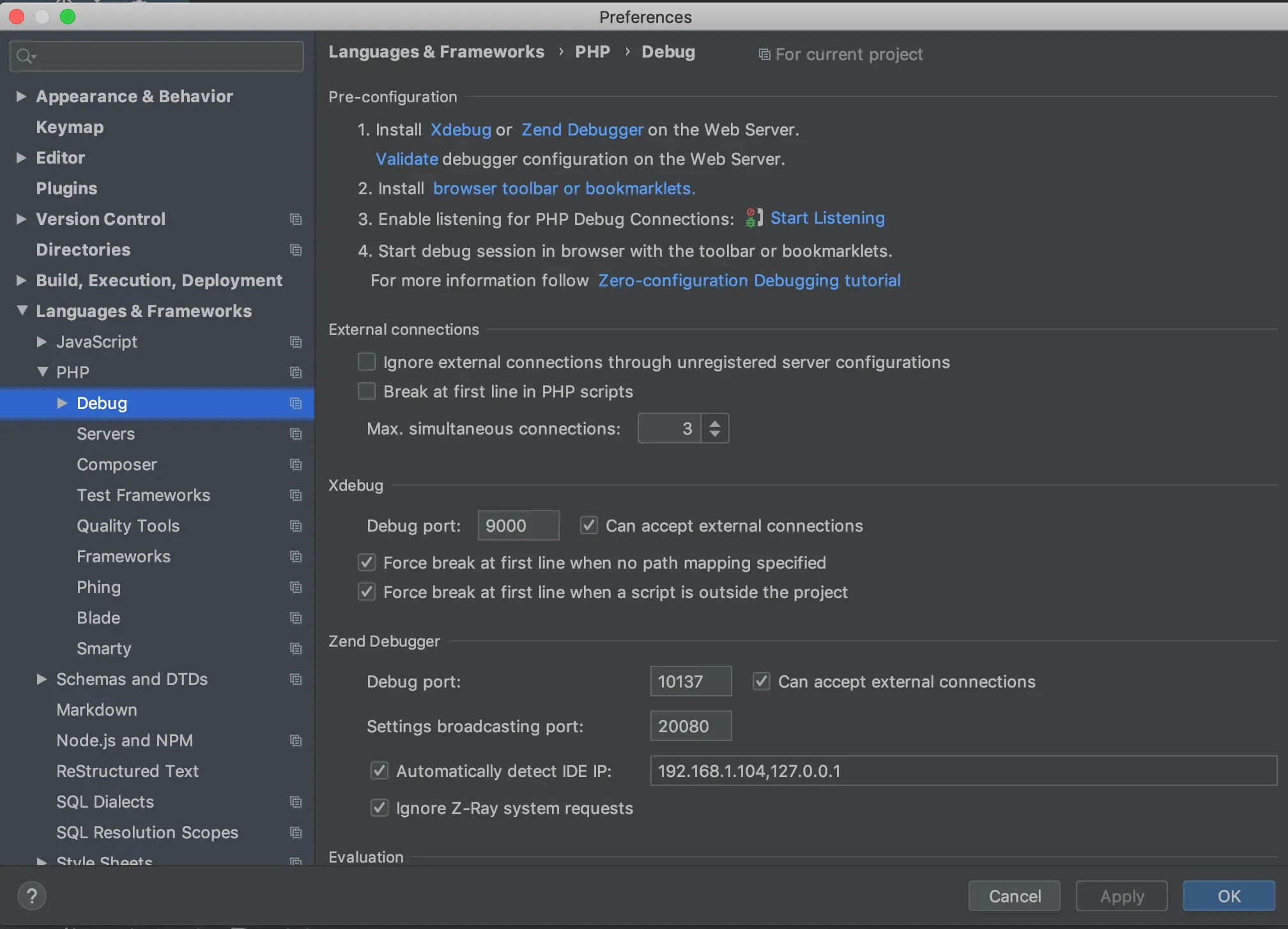Expand Schemas and DTDs node
The width and height of the screenshot is (1288, 929).
42,679
